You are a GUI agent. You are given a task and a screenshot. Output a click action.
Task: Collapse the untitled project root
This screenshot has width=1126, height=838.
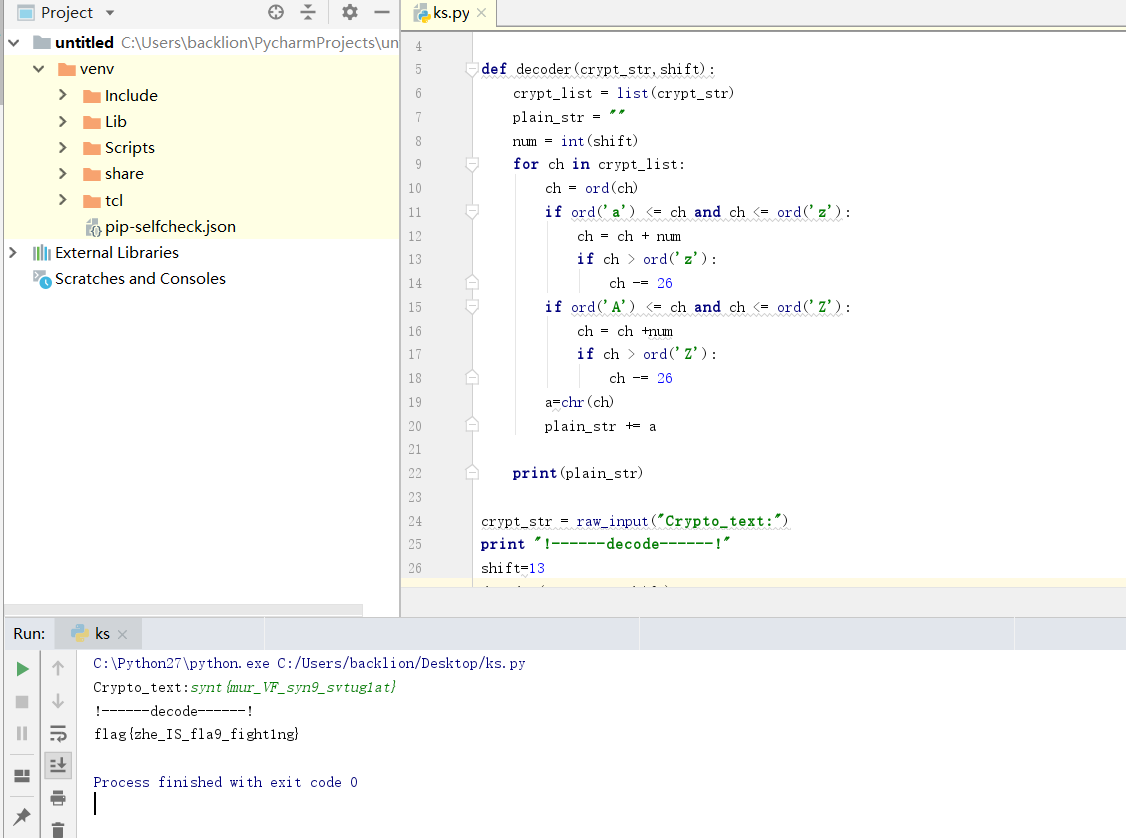point(14,43)
